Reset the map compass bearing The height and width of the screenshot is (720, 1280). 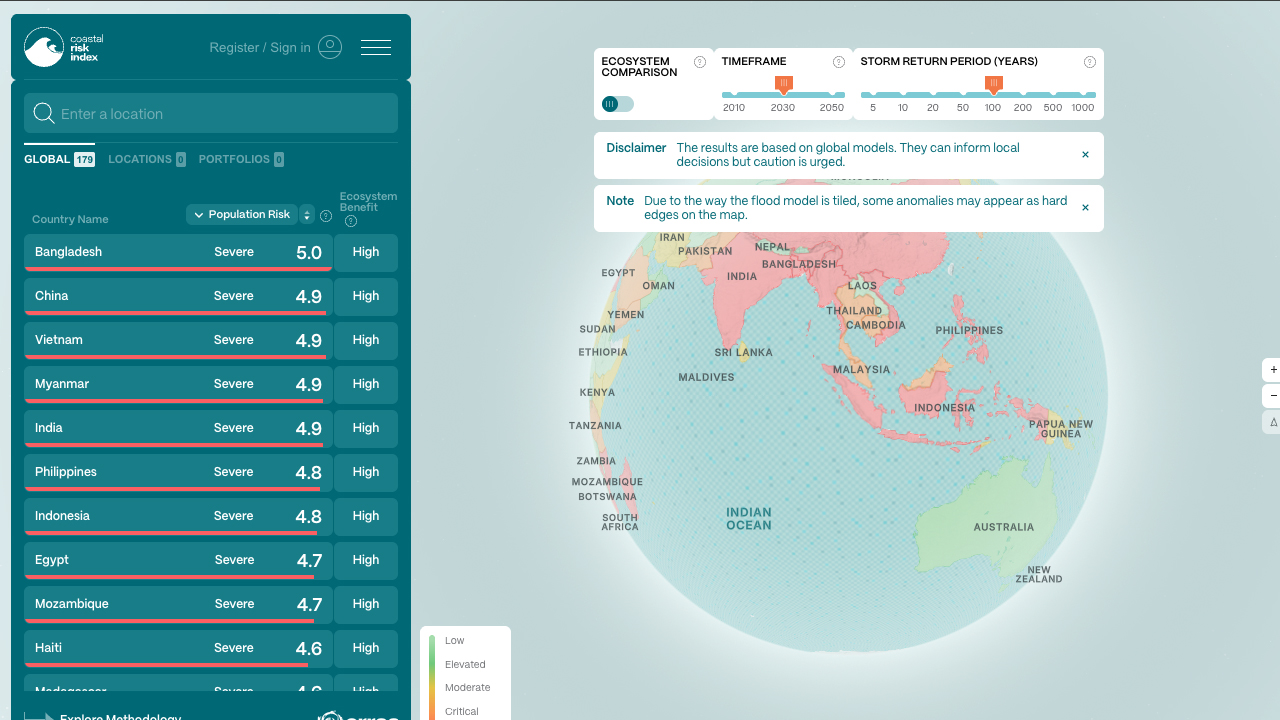point(1272,422)
